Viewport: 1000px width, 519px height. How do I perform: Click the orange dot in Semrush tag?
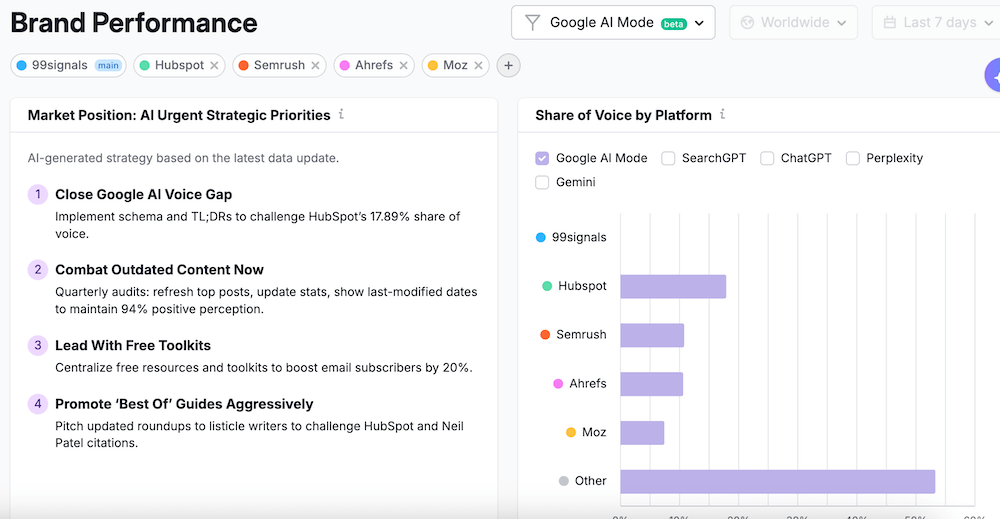tap(244, 66)
